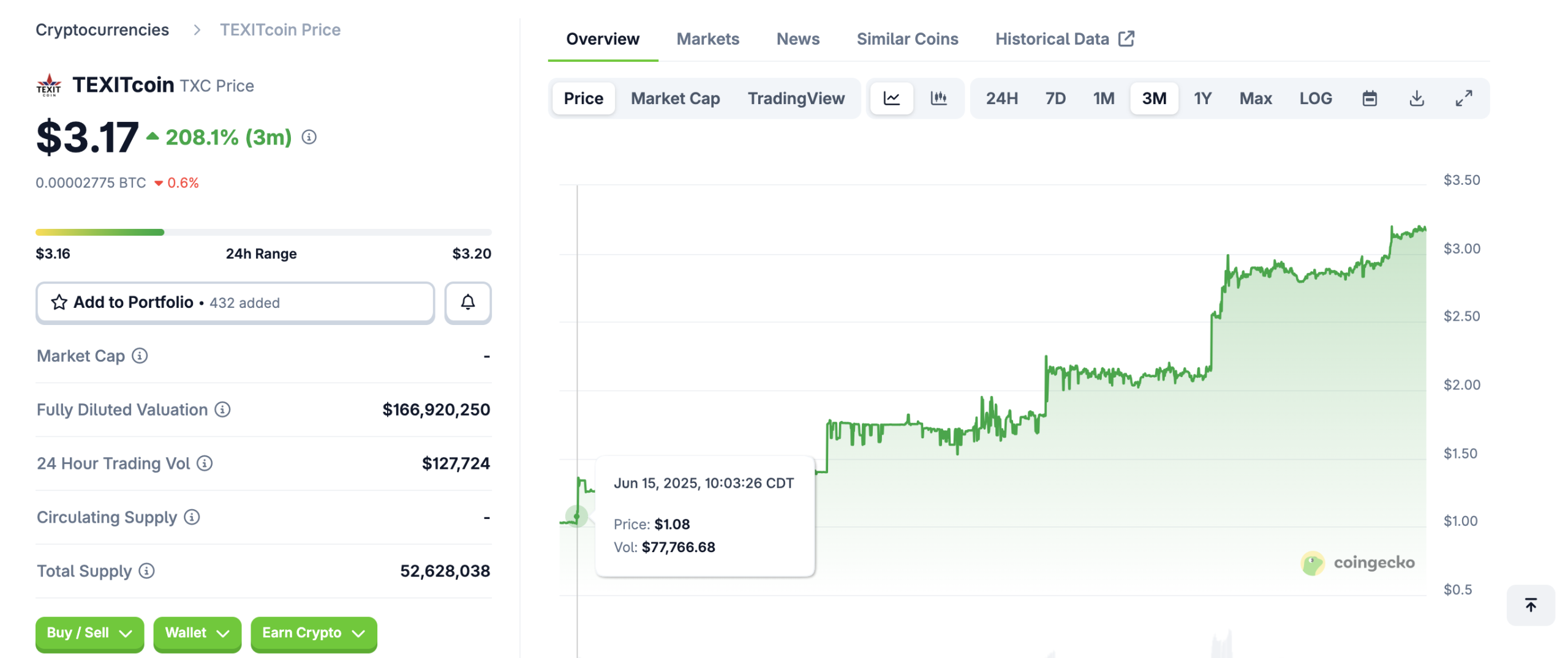Toggle LOG scale on the chart
The width and height of the screenshot is (1568, 658).
pos(1315,98)
